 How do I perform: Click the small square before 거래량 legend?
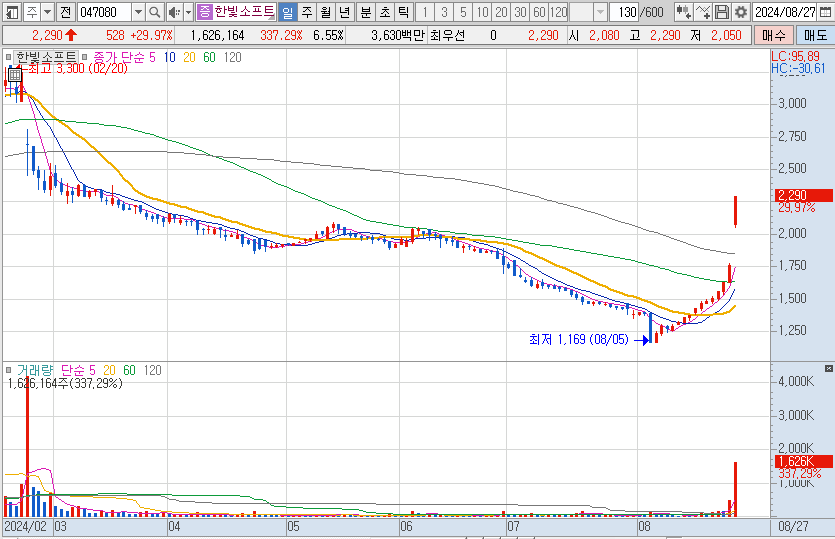pyautogui.click(x=9, y=370)
